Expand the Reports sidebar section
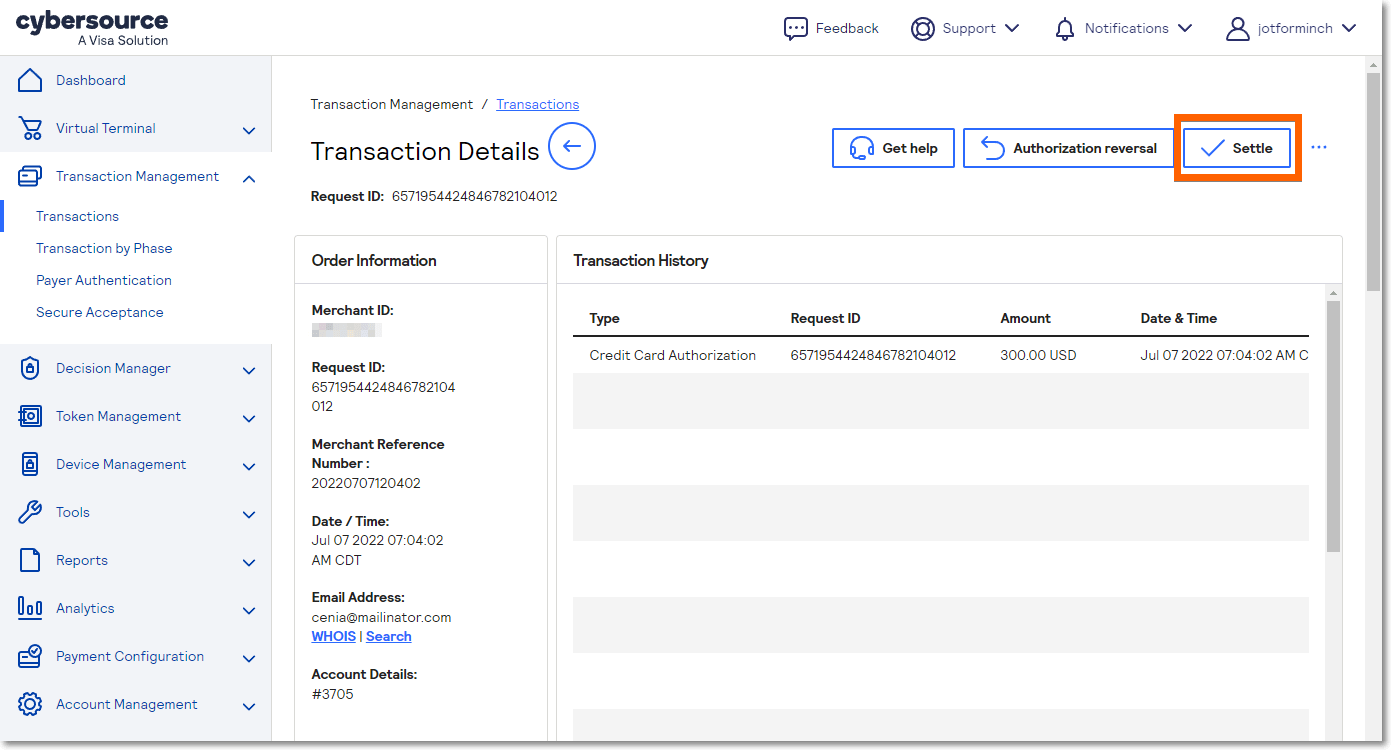This screenshot has height=750, width=1391. pos(249,562)
